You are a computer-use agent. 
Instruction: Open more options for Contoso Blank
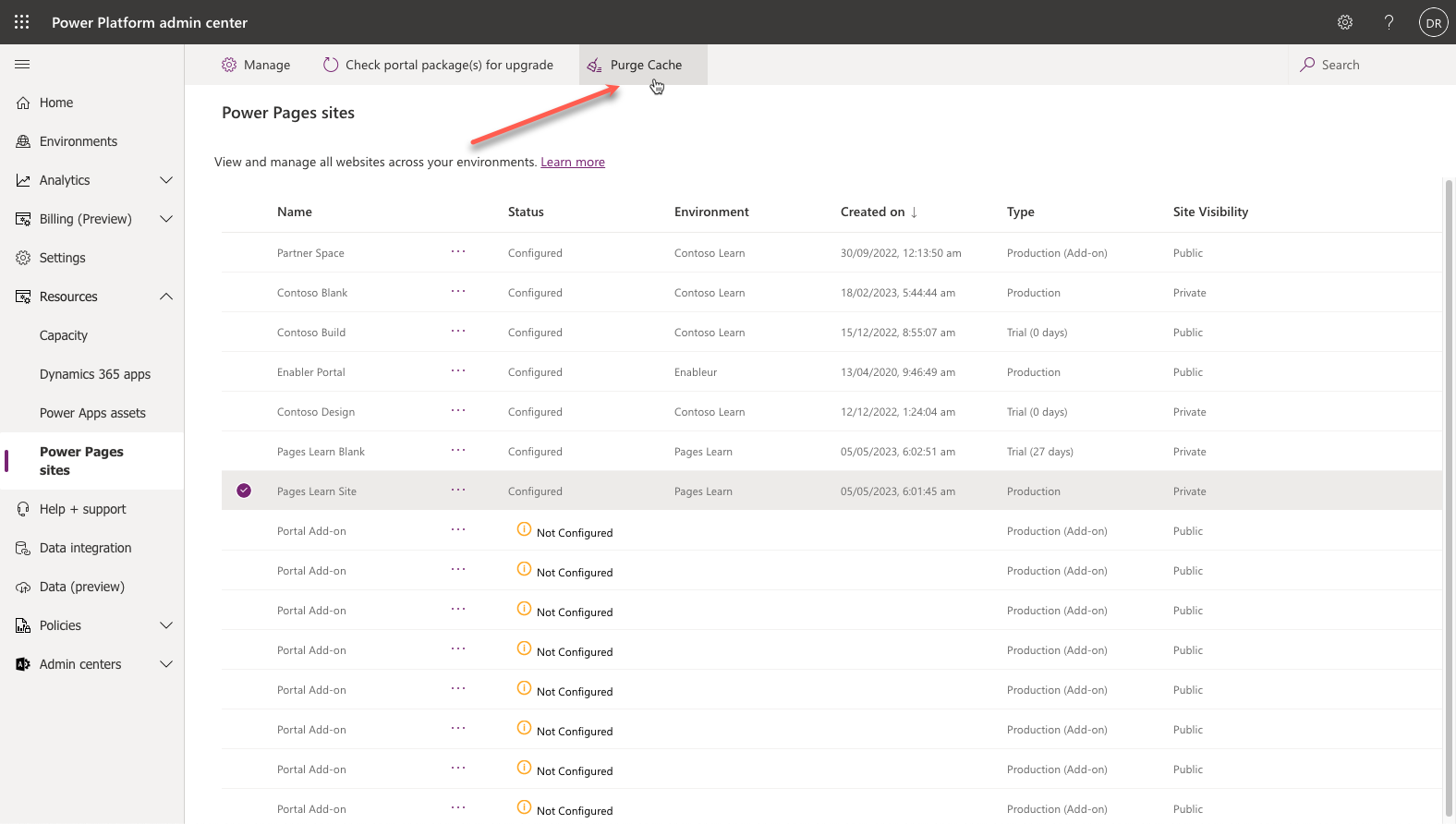coord(458,291)
